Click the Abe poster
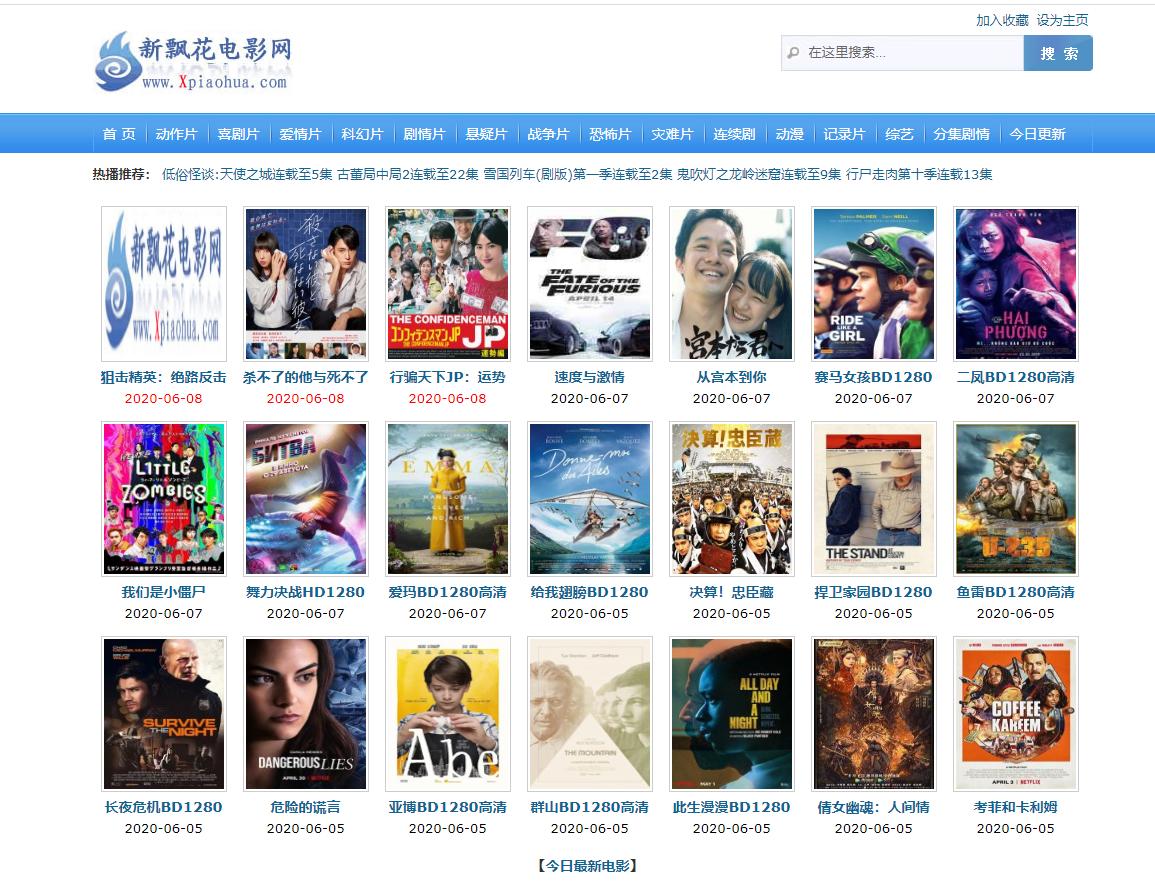Screen dimensions: 1155x888 point(448,713)
